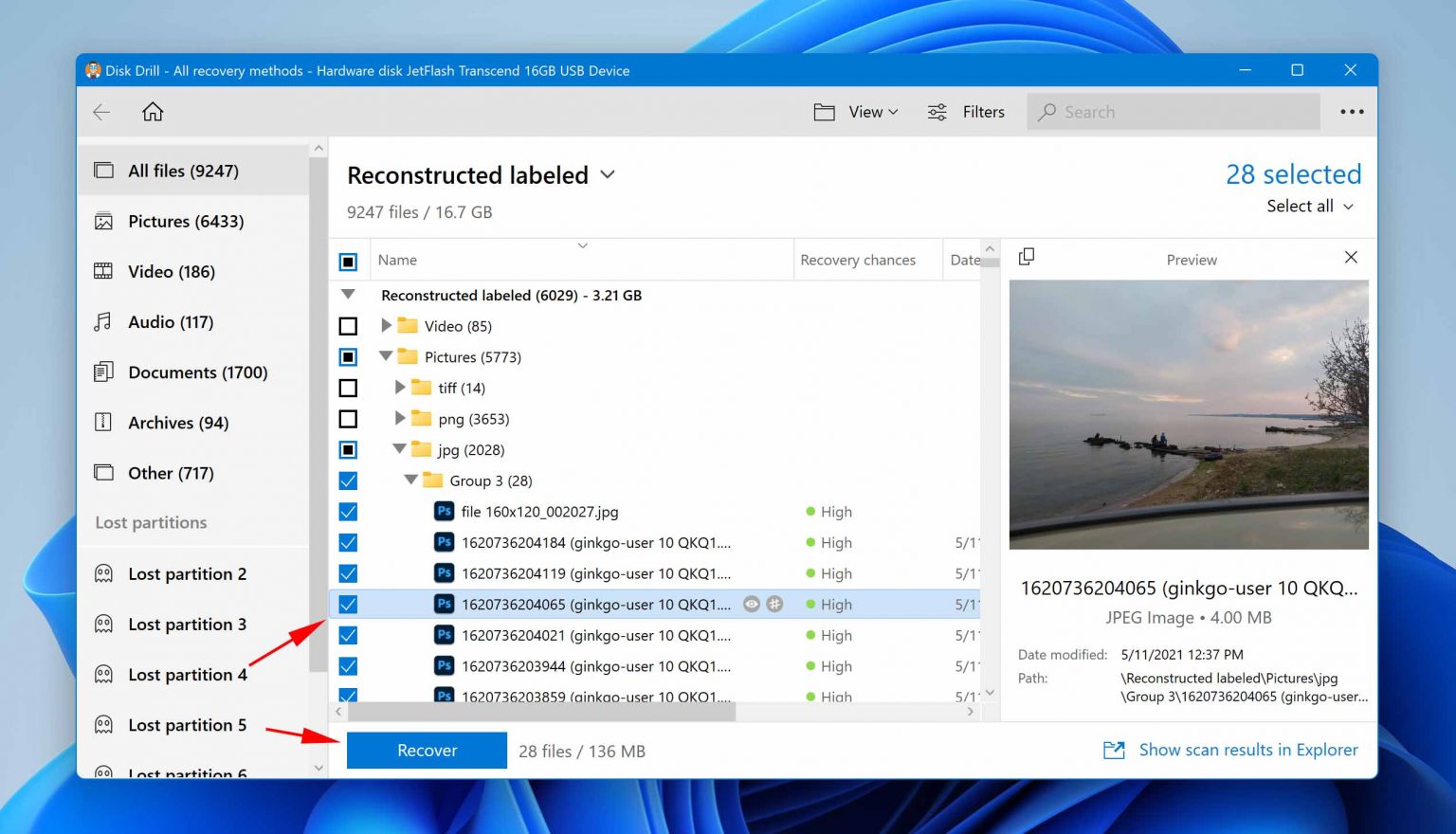Collapse the jpg (2028) folder
This screenshot has height=834, width=1456.
[x=398, y=449]
